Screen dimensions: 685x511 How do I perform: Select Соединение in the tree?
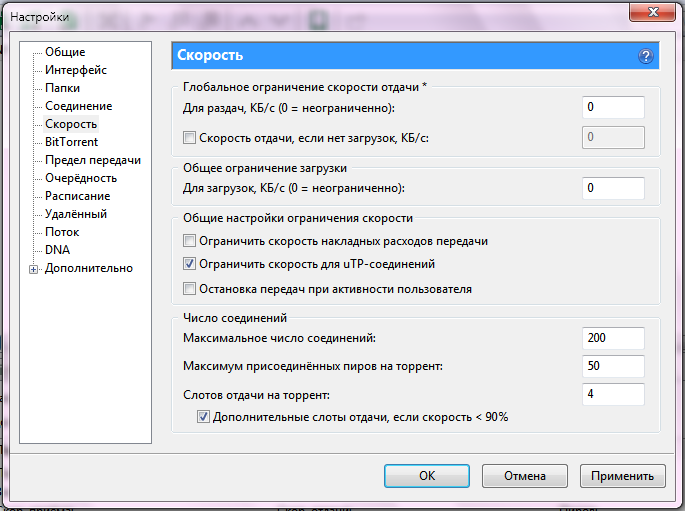pos(79,106)
